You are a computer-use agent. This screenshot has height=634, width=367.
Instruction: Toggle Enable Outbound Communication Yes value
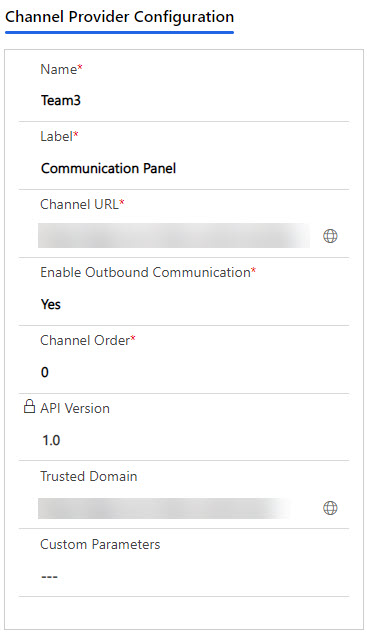51,304
